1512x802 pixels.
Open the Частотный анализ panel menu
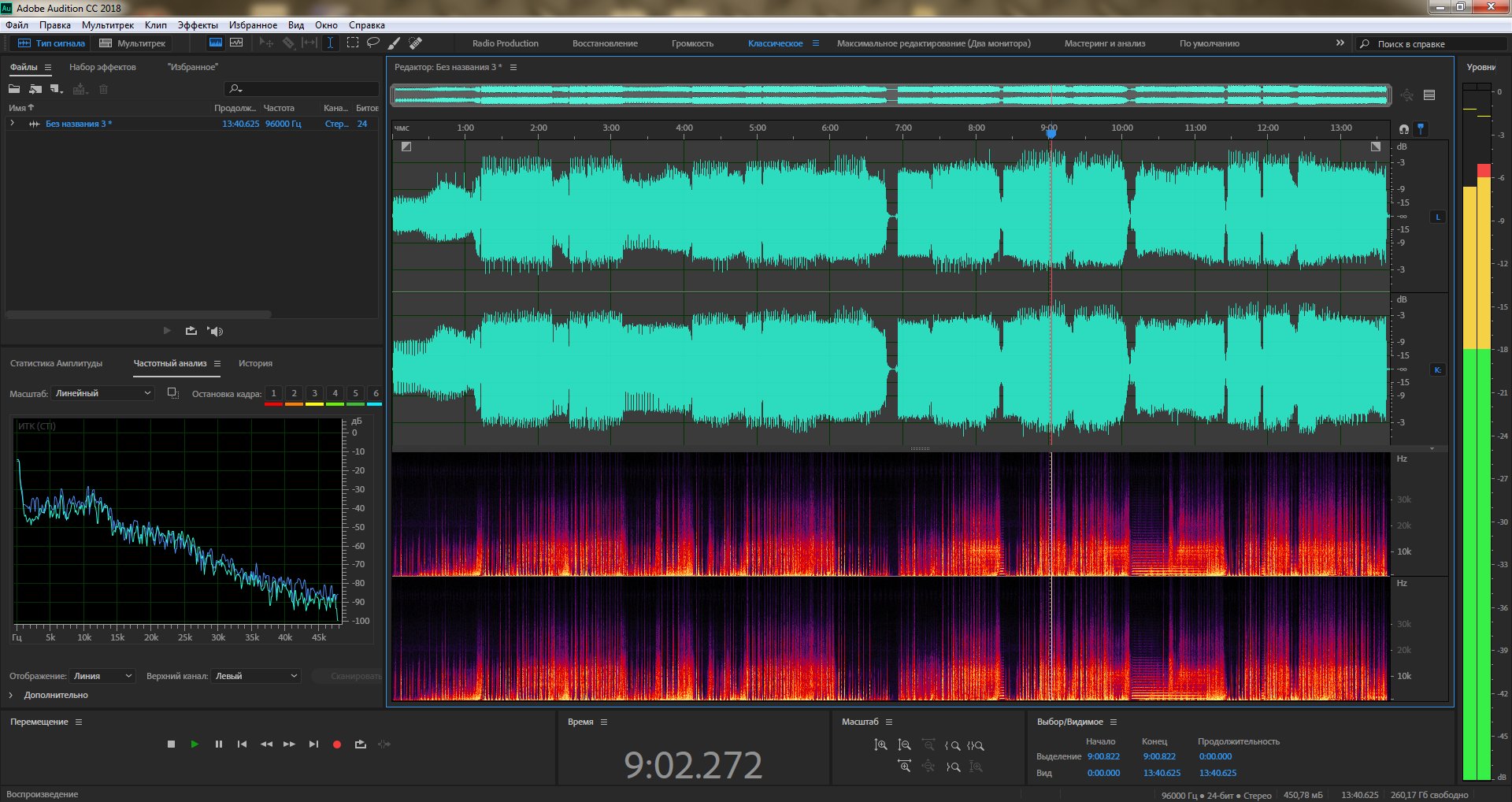(217, 363)
